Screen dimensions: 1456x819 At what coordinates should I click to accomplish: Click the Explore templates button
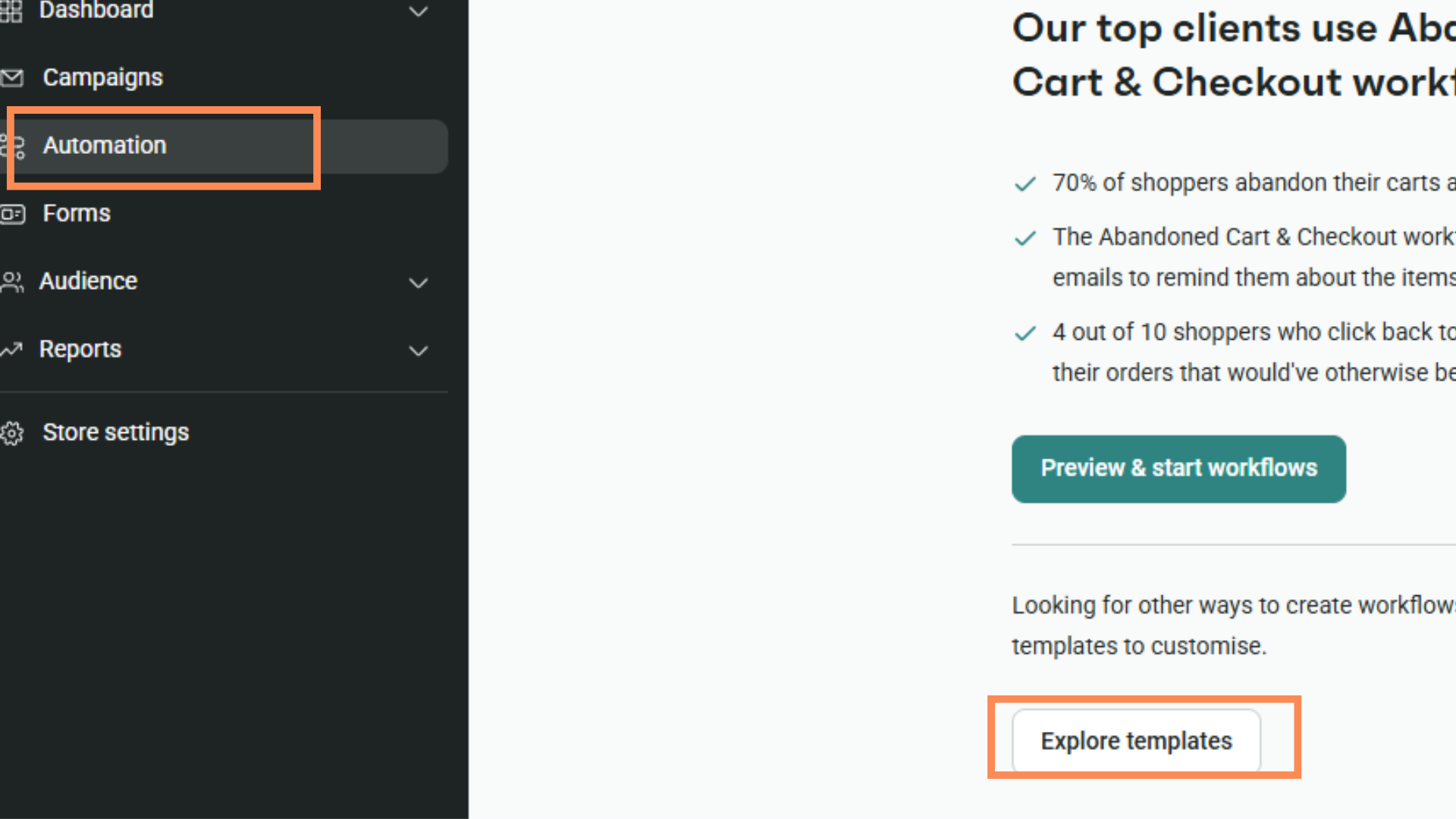point(1136,741)
